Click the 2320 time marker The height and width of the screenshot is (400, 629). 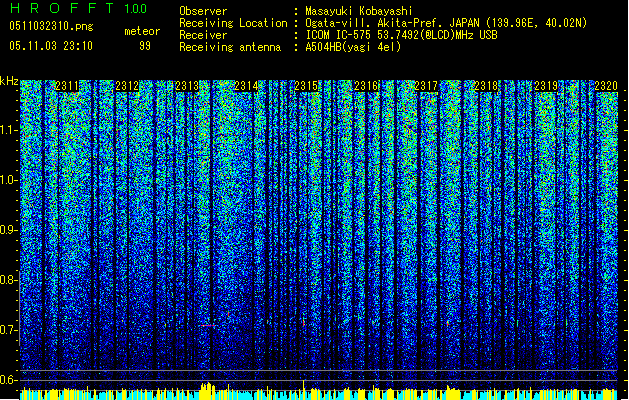click(x=606, y=86)
